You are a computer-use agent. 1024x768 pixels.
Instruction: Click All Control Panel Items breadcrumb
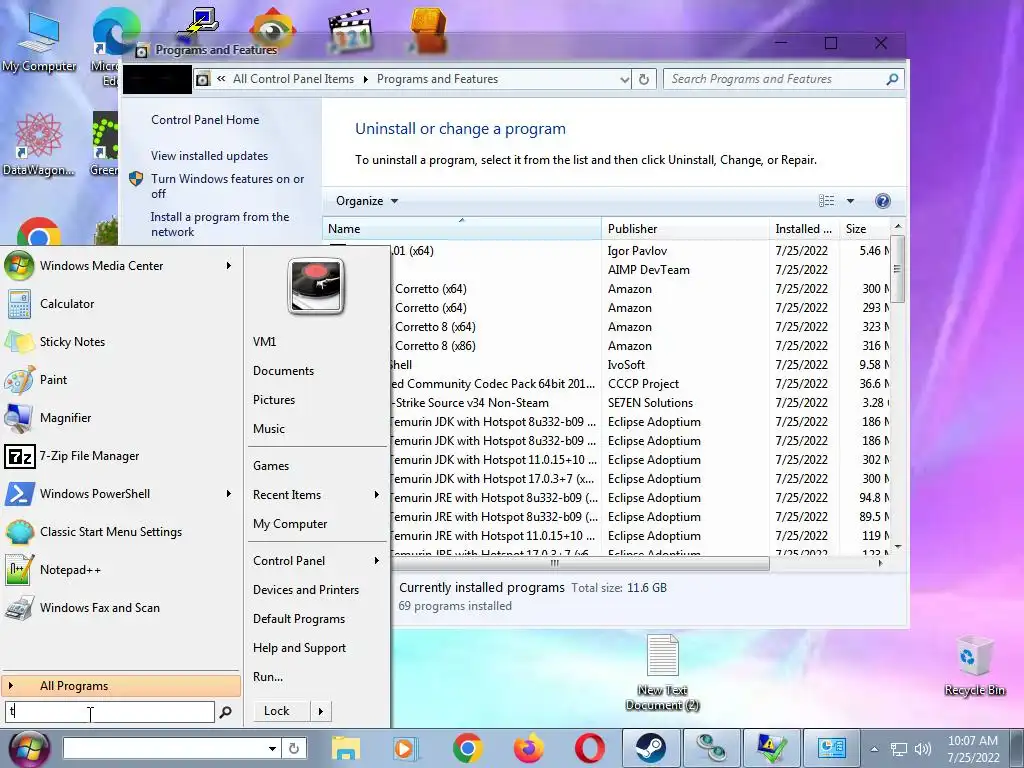coord(293,79)
